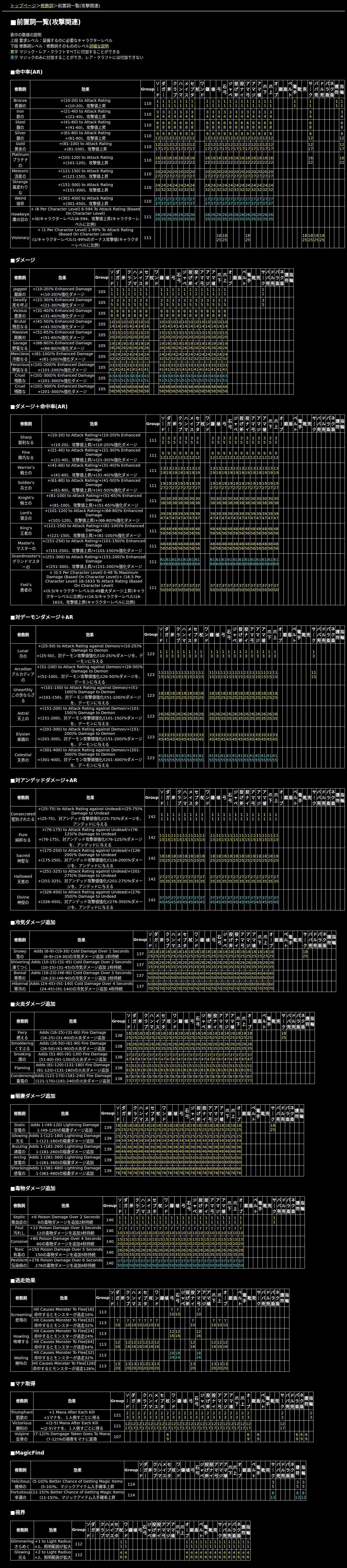Image resolution: width=347 pixels, height=1568 pixels.
Task: Click the Fool's affix name cell
Action: click(26, 587)
